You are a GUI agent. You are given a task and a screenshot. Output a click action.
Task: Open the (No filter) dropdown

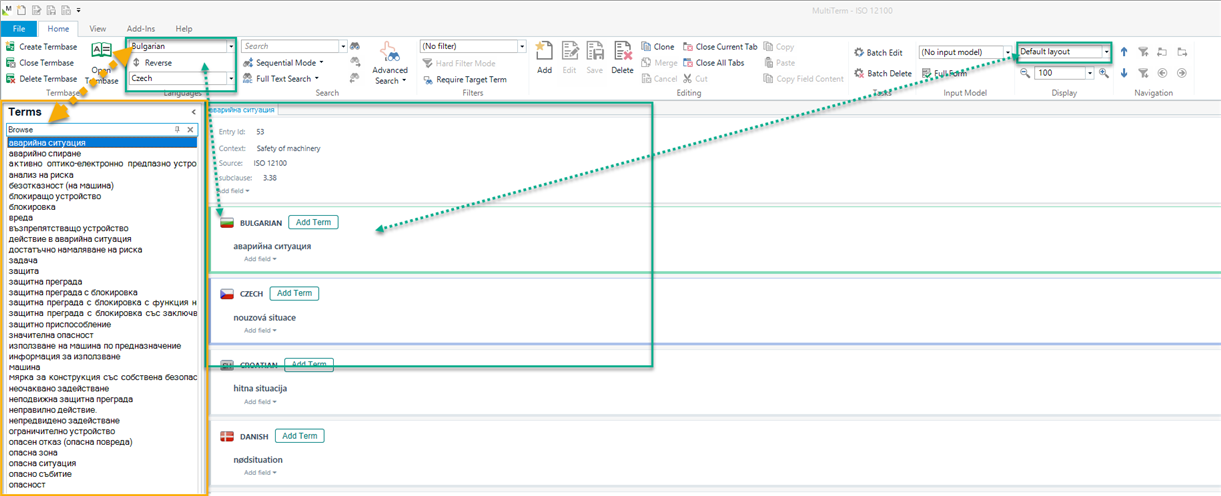[x=521, y=47]
